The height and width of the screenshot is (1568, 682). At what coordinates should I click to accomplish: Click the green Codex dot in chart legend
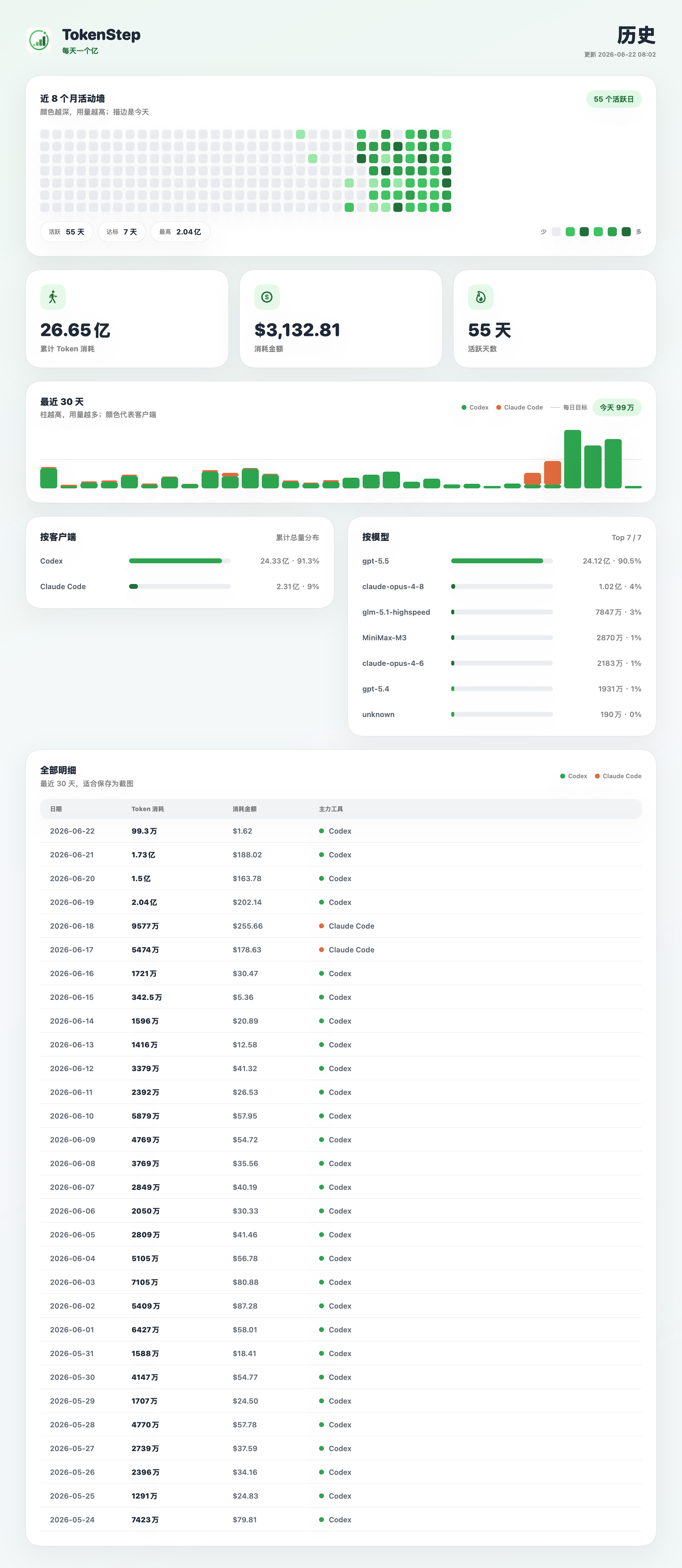464,408
